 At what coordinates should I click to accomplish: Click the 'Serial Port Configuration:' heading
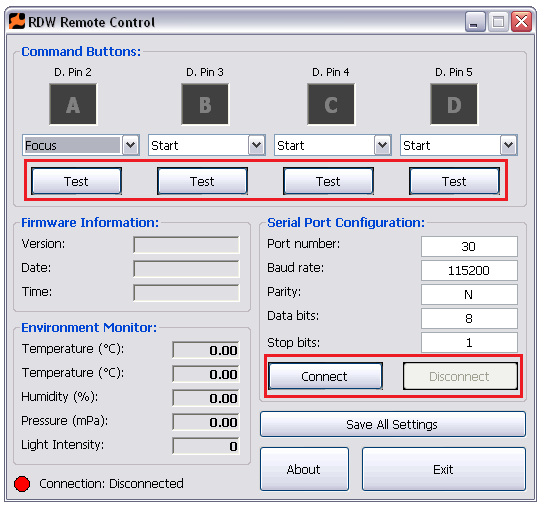click(346, 223)
